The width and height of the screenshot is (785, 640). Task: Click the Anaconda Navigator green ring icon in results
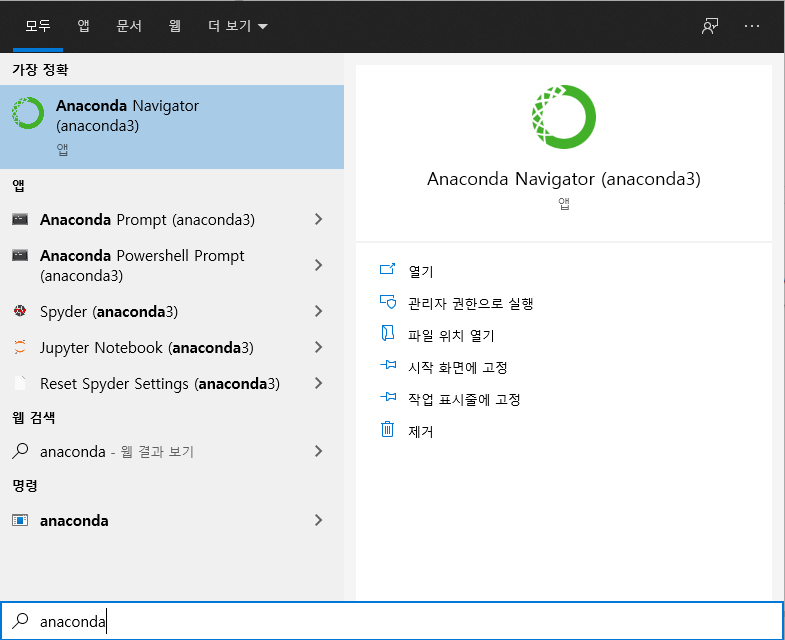[28, 113]
